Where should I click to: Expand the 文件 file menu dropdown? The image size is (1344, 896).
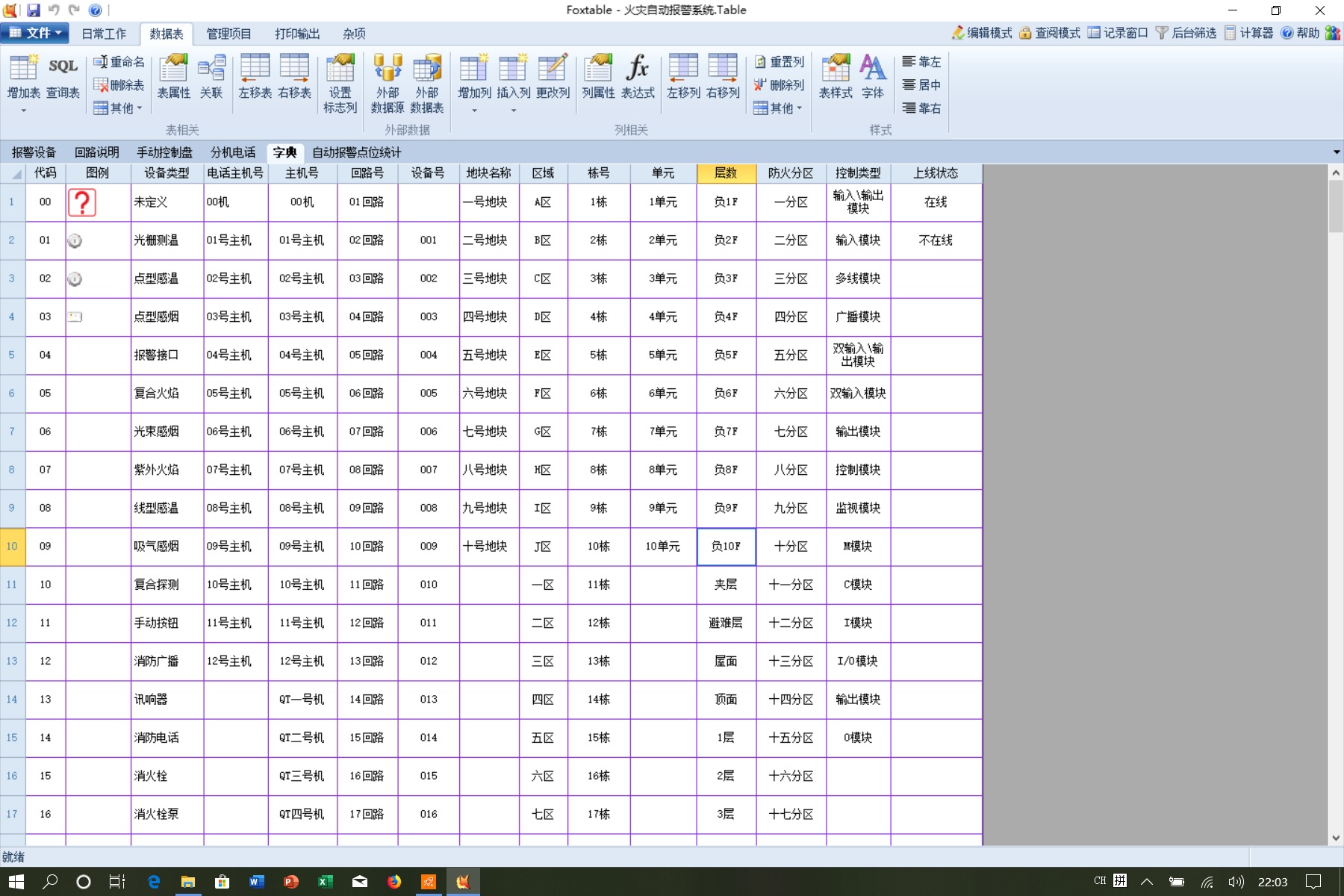(34, 33)
